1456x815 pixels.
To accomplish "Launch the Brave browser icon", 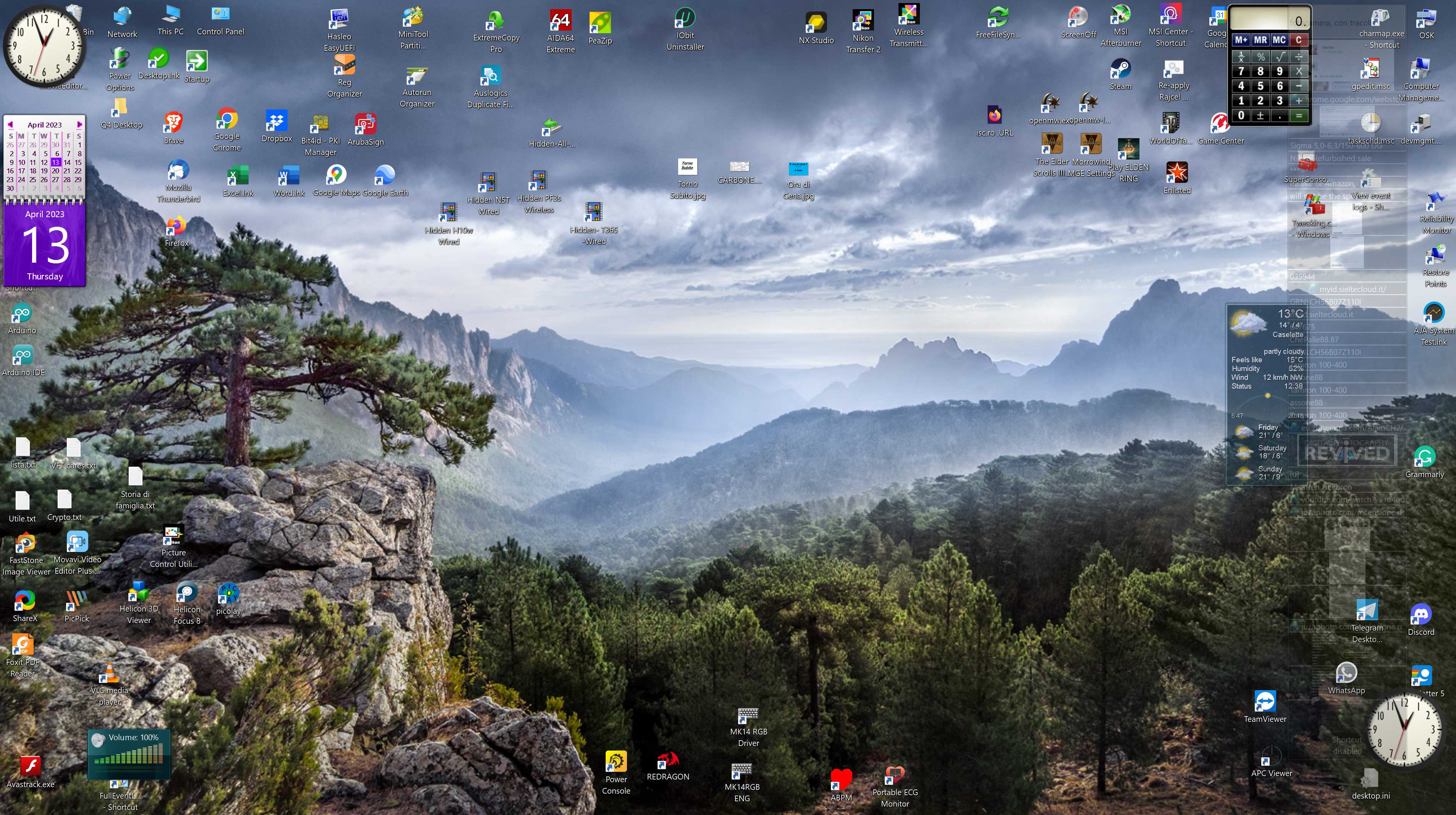I will (173, 122).
